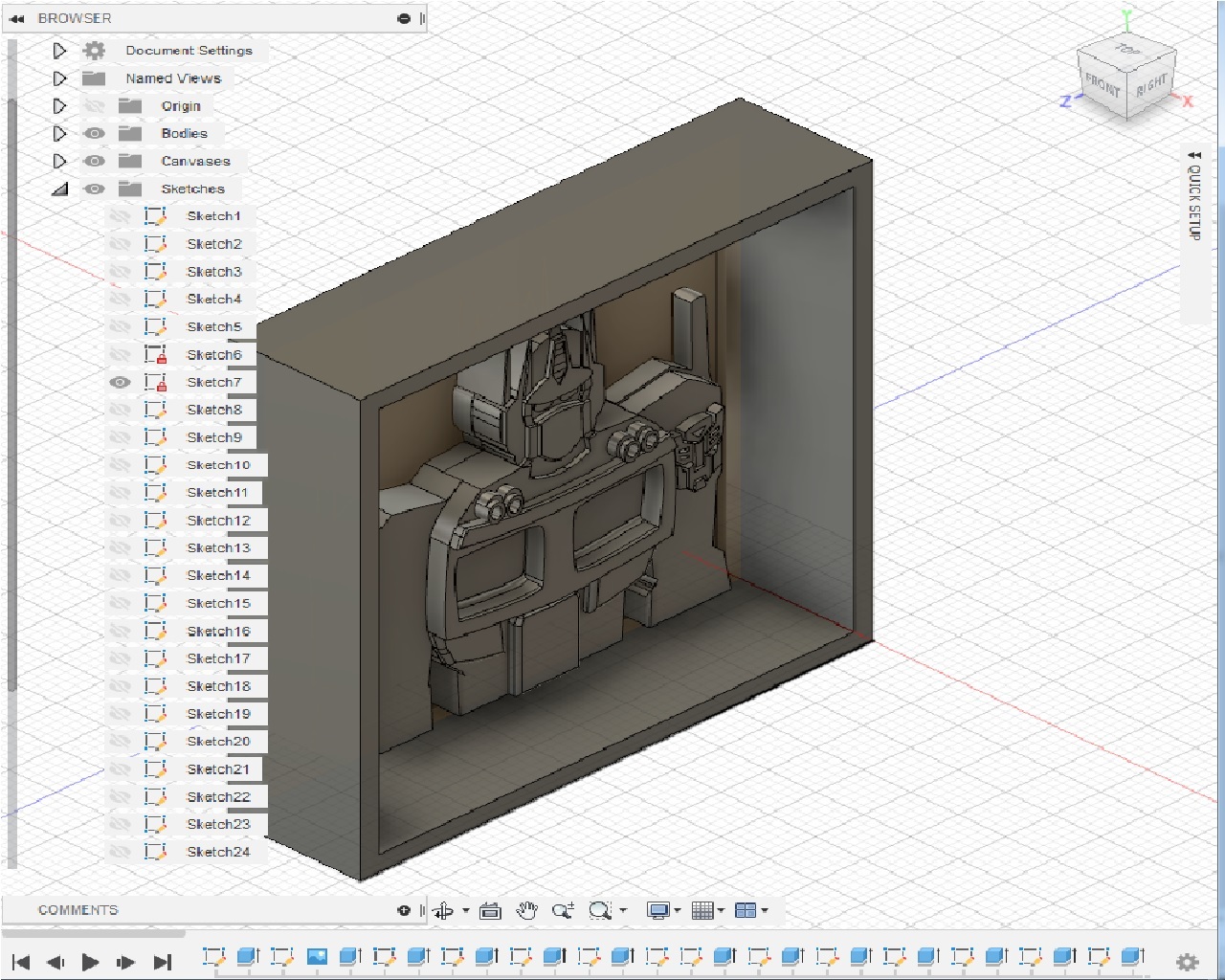Image resolution: width=1225 pixels, height=980 pixels.
Task: Toggle visibility of Canvases folder
Action: pos(94,161)
